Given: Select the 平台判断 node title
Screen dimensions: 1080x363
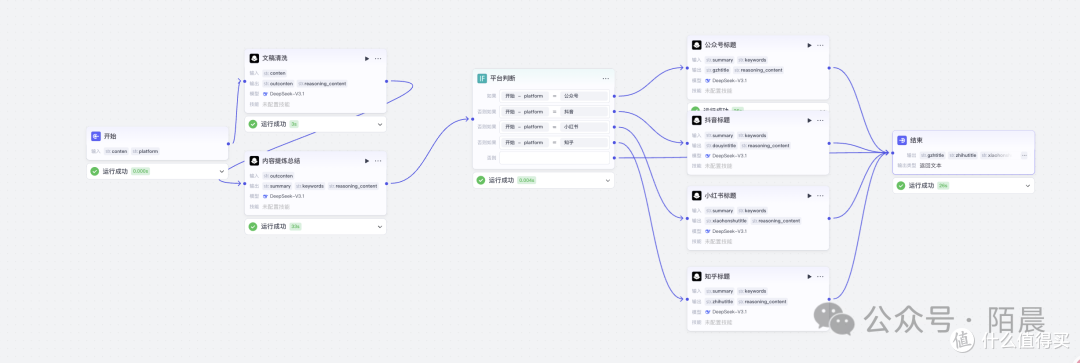Looking at the screenshot, I should pos(503,79).
